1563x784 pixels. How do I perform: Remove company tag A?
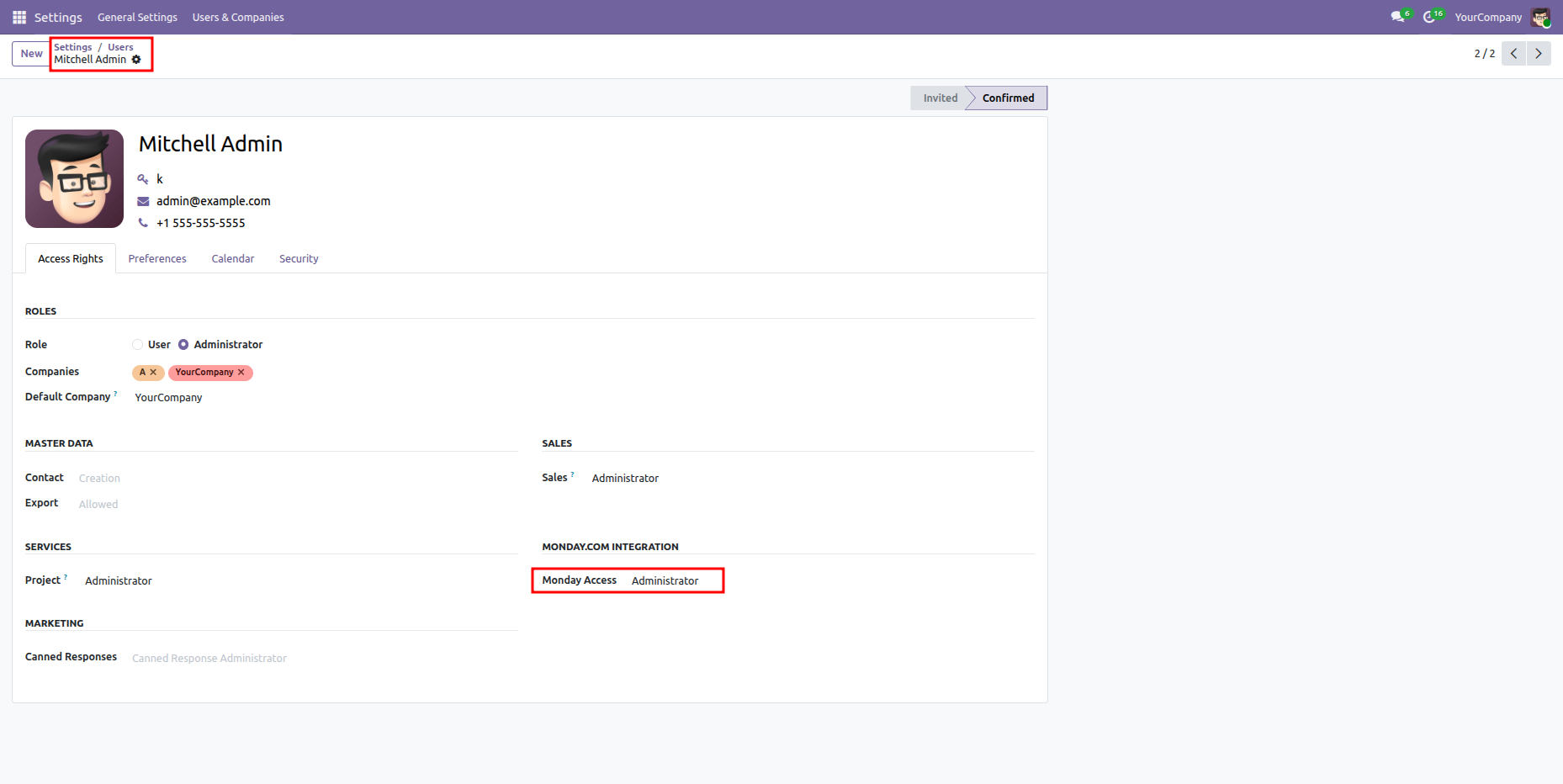pos(153,372)
